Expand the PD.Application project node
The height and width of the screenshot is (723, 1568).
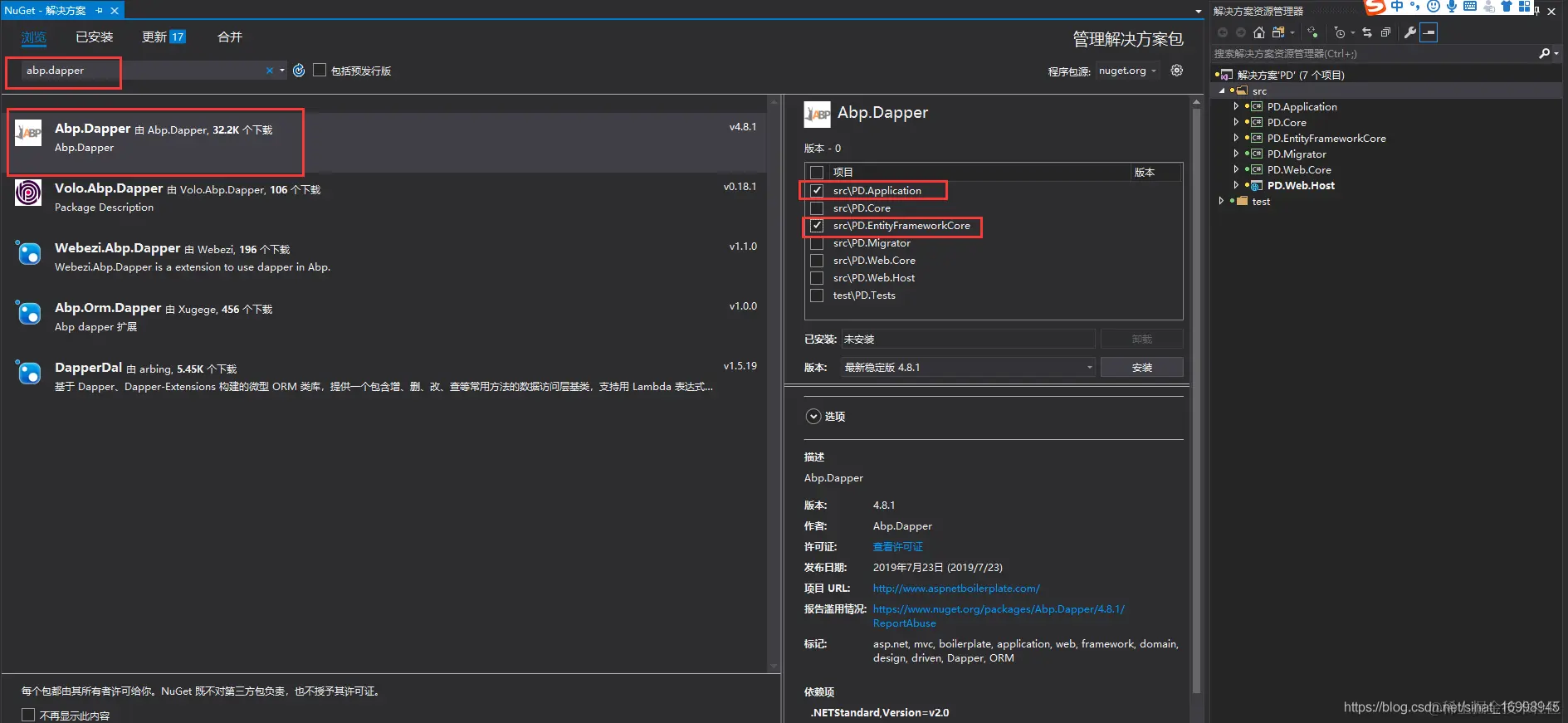(x=1236, y=106)
